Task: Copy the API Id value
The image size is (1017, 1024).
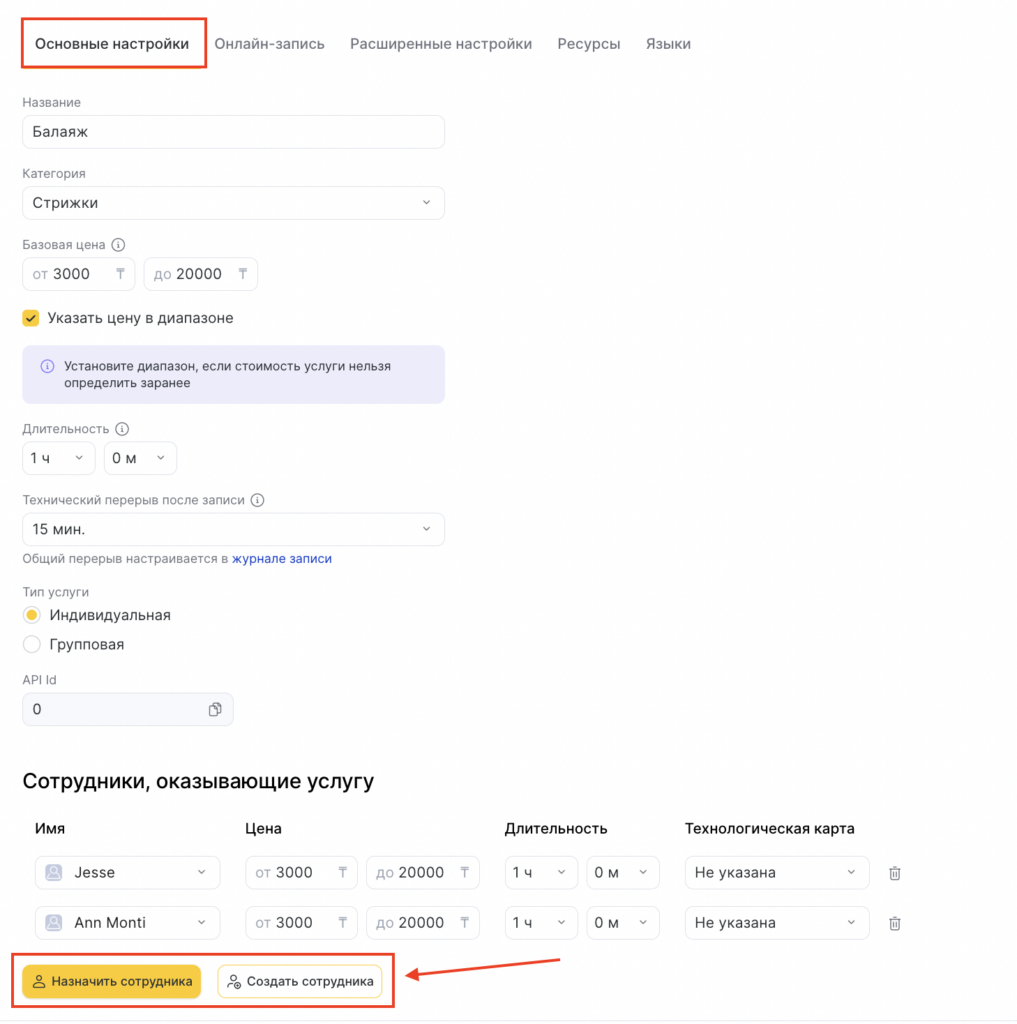Action: coord(214,709)
